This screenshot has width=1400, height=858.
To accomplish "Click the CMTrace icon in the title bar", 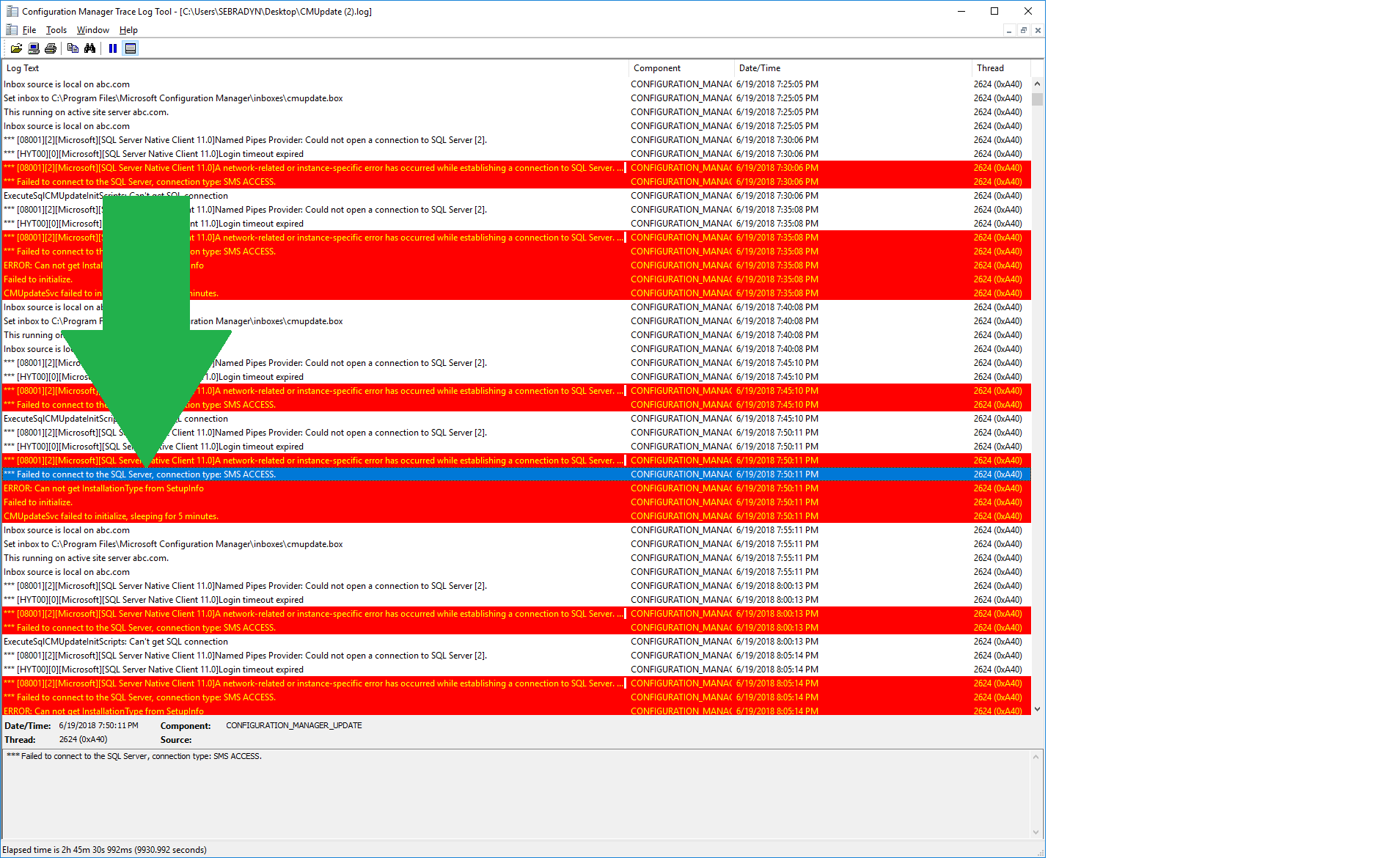I will (x=12, y=11).
